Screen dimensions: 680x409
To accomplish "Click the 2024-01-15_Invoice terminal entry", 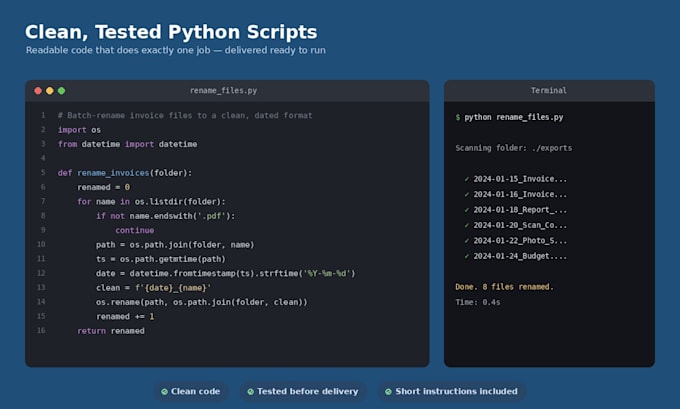I will [x=520, y=179].
